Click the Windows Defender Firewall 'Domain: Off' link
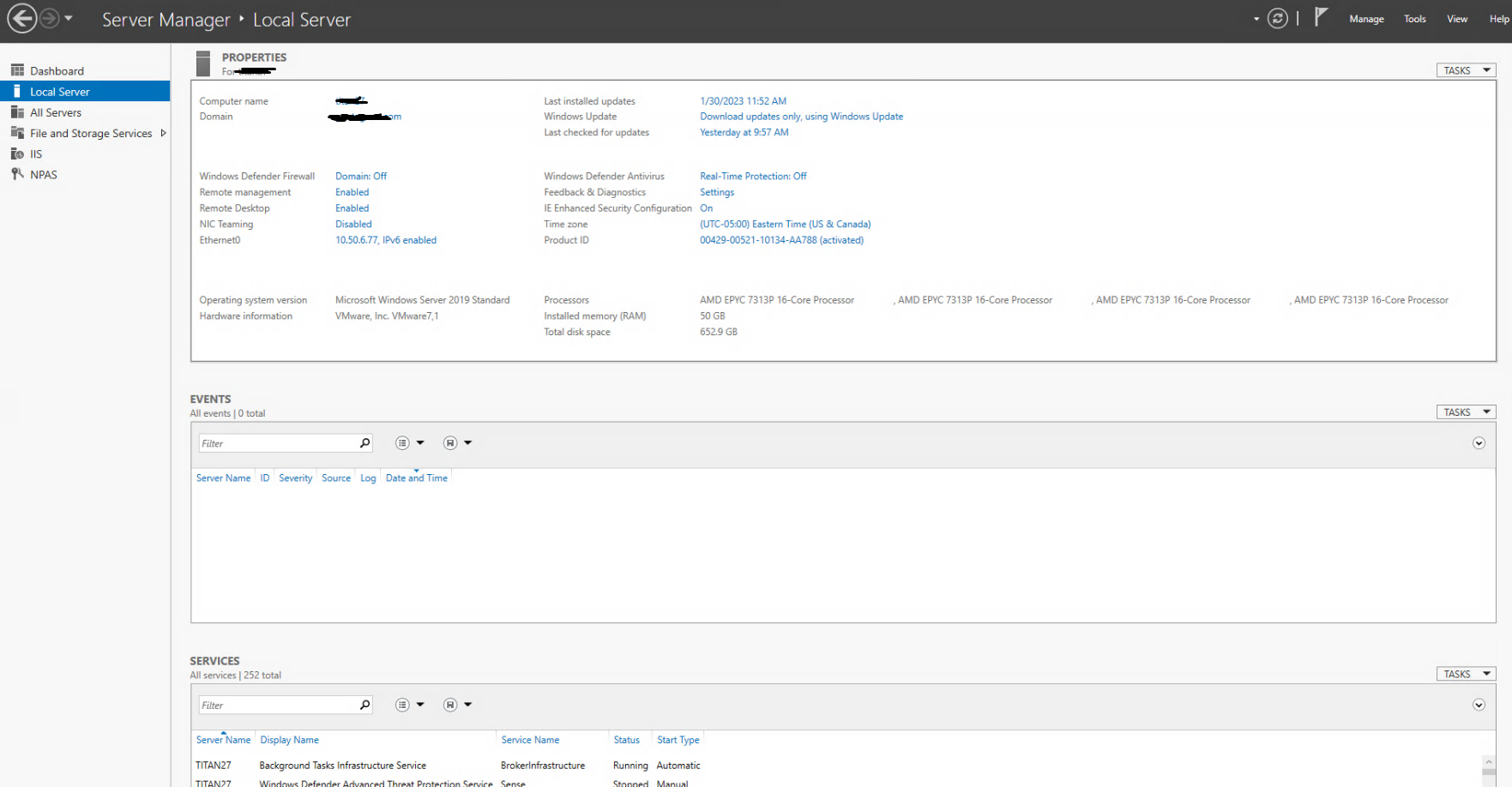 click(361, 177)
